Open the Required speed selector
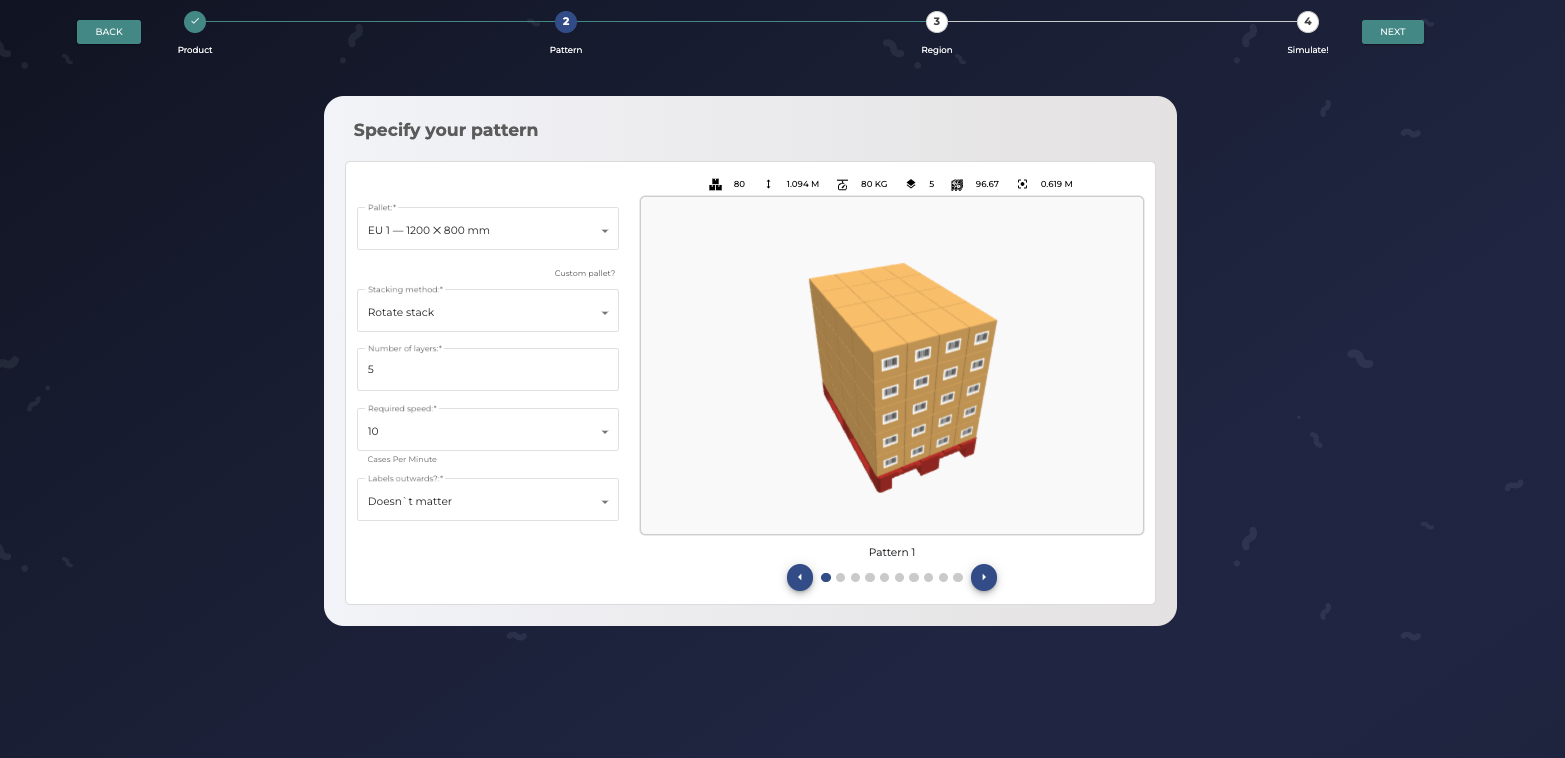 pos(487,431)
